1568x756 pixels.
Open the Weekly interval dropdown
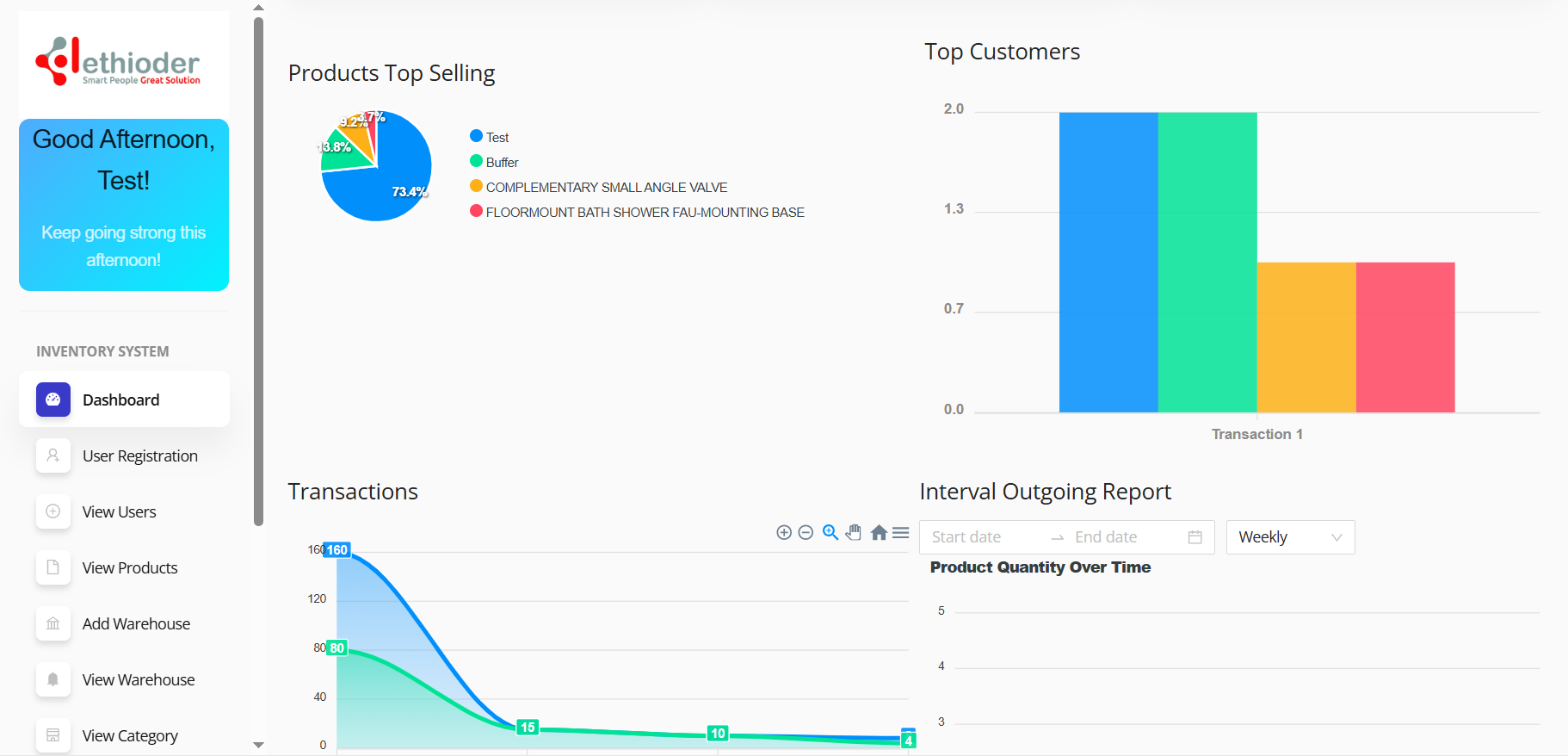point(1289,537)
